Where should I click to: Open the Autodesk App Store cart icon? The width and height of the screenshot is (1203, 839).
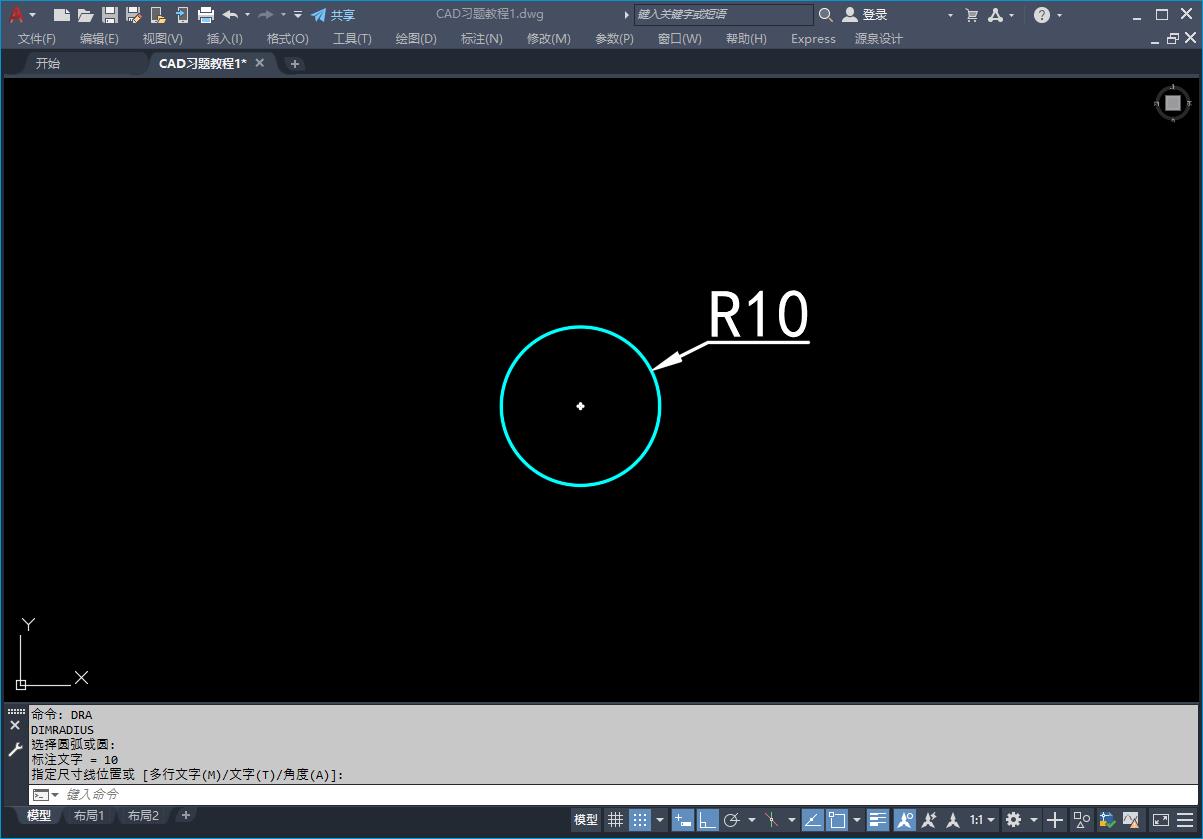pyautogui.click(x=971, y=15)
